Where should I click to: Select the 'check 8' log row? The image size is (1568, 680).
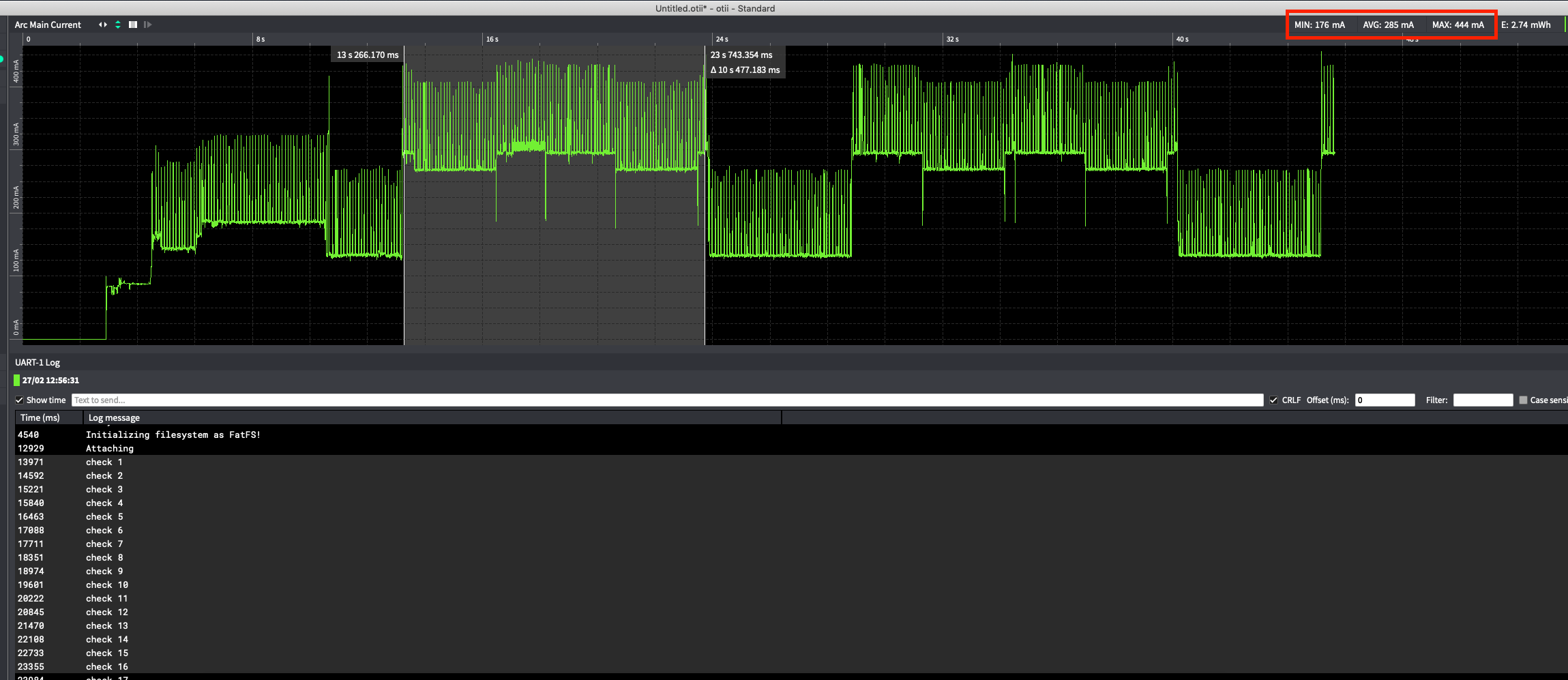(791, 557)
